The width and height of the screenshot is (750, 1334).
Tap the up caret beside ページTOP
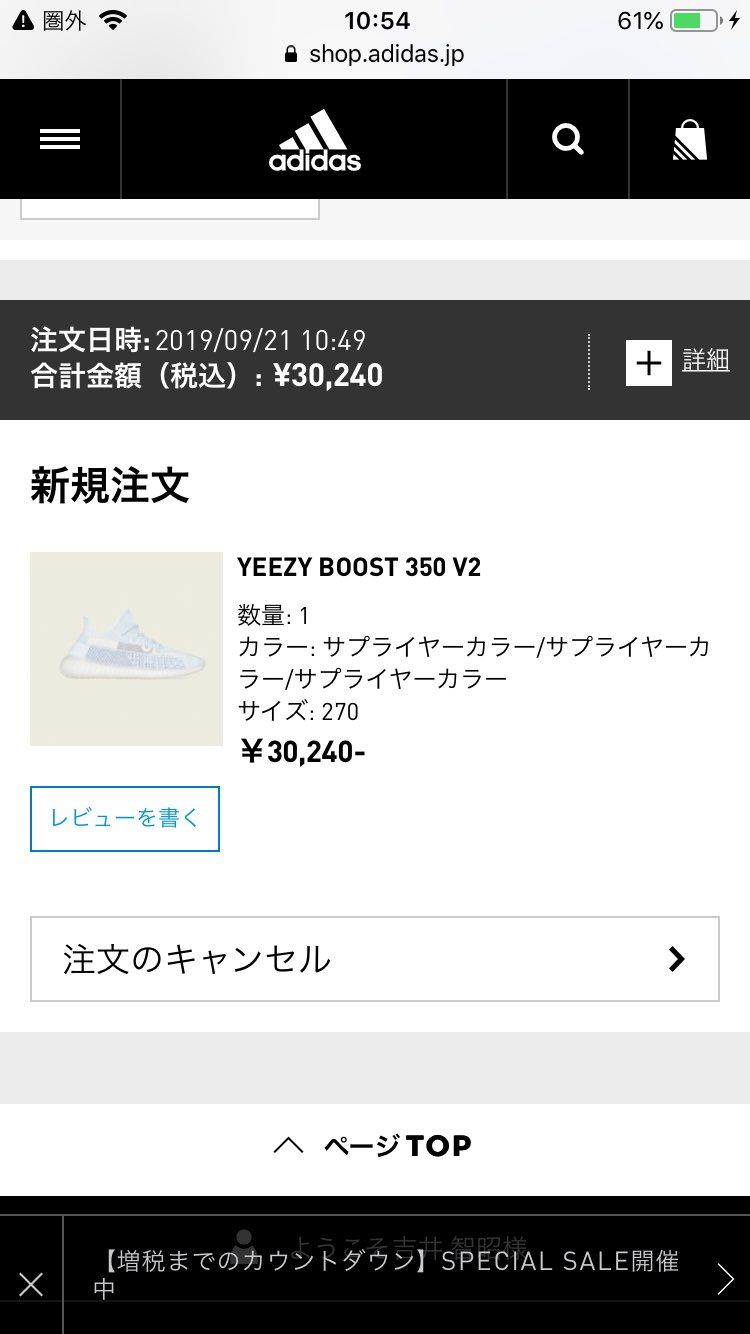pos(288,1146)
